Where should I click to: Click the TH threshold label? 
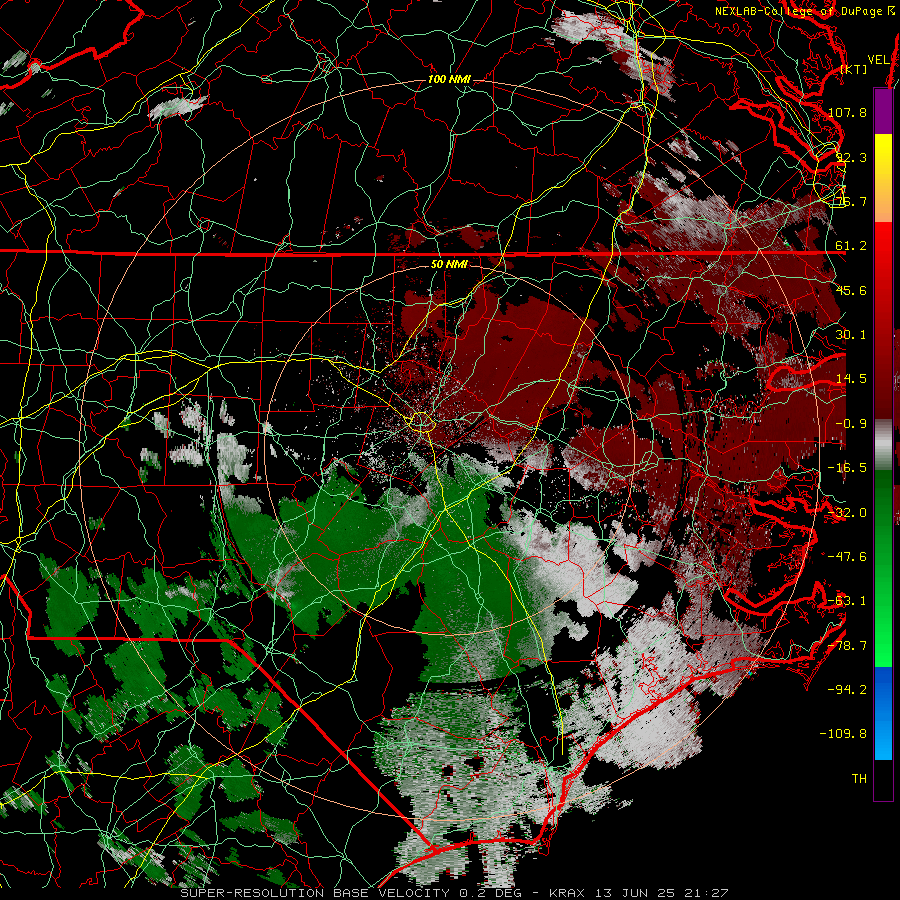pos(859,779)
